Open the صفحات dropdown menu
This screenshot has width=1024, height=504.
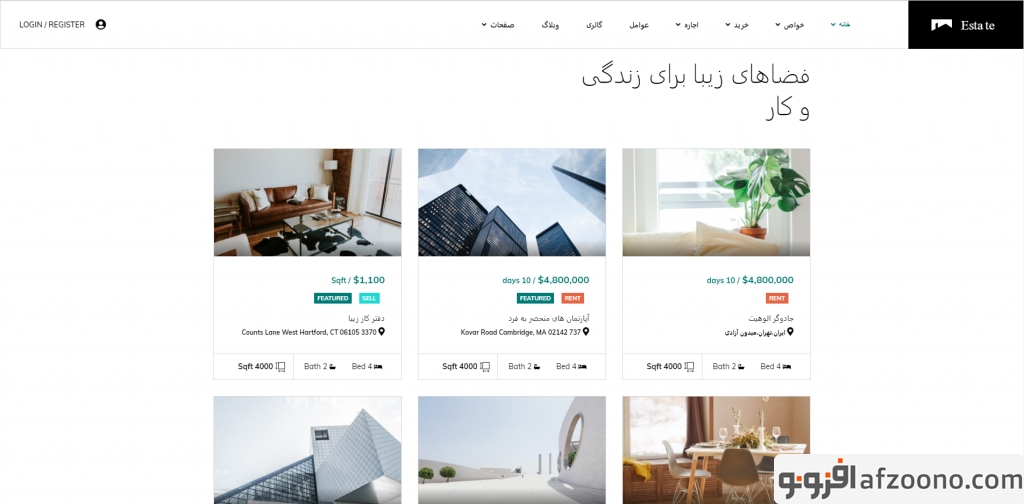[498, 25]
